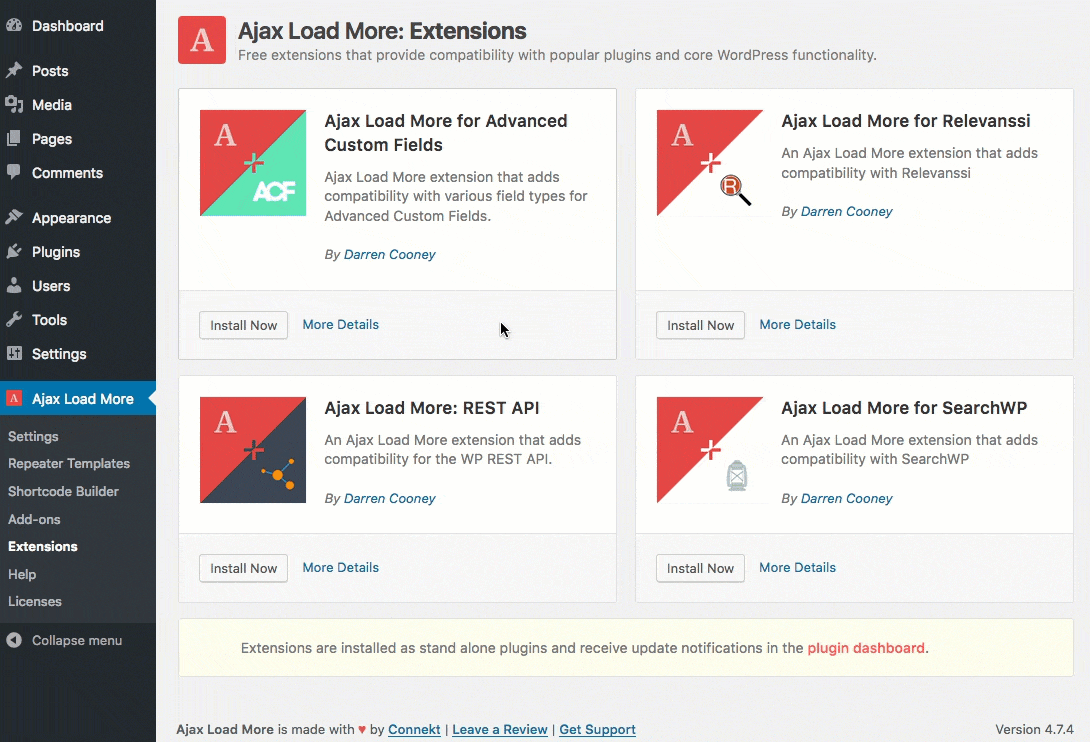
Task: Install the REST API extension
Action: click(x=243, y=568)
